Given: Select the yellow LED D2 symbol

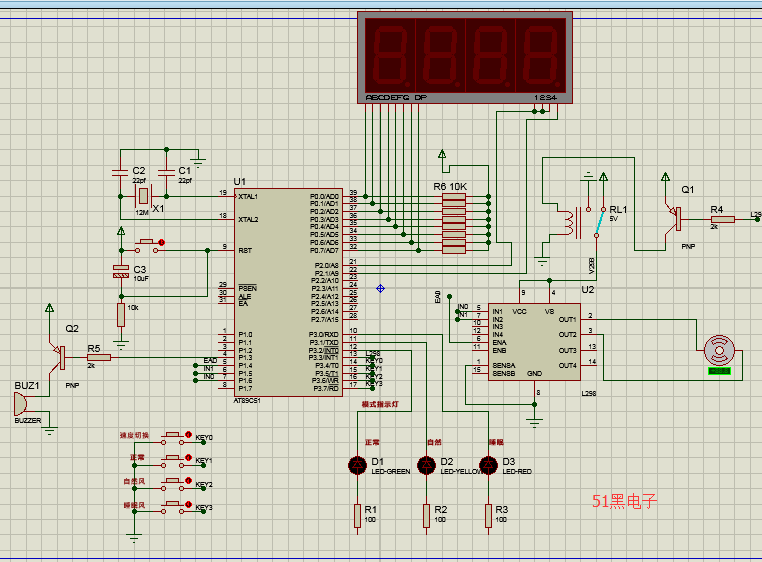Looking at the screenshot, I should [427, 465].
